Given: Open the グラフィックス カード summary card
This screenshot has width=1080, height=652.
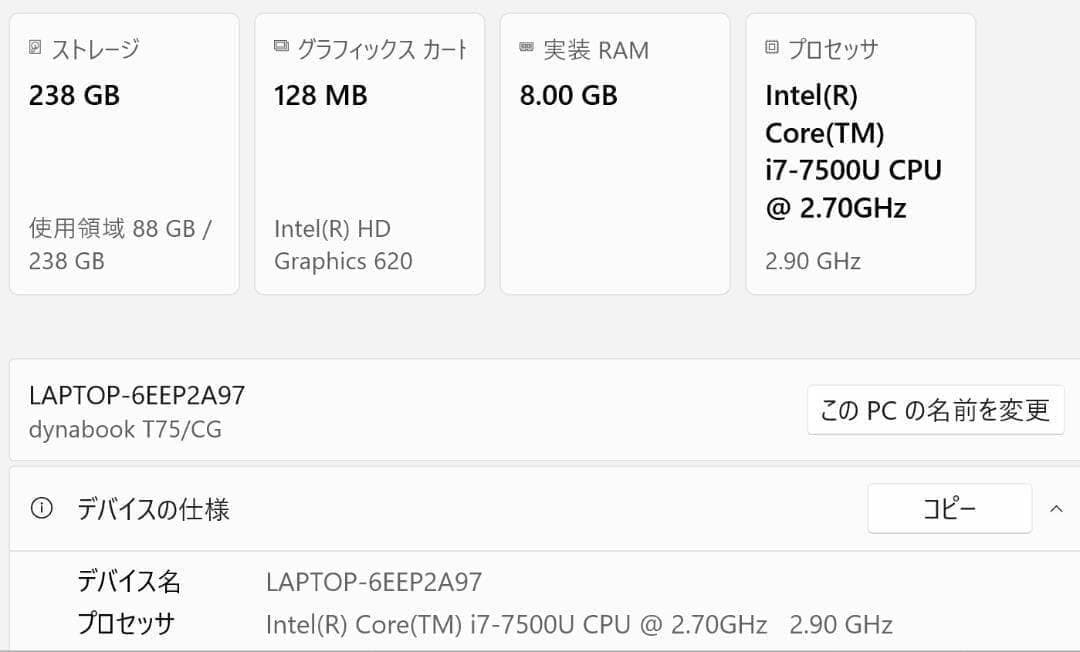Looking at the screenshot, I should pyautogui.click(x=369, y=152).
